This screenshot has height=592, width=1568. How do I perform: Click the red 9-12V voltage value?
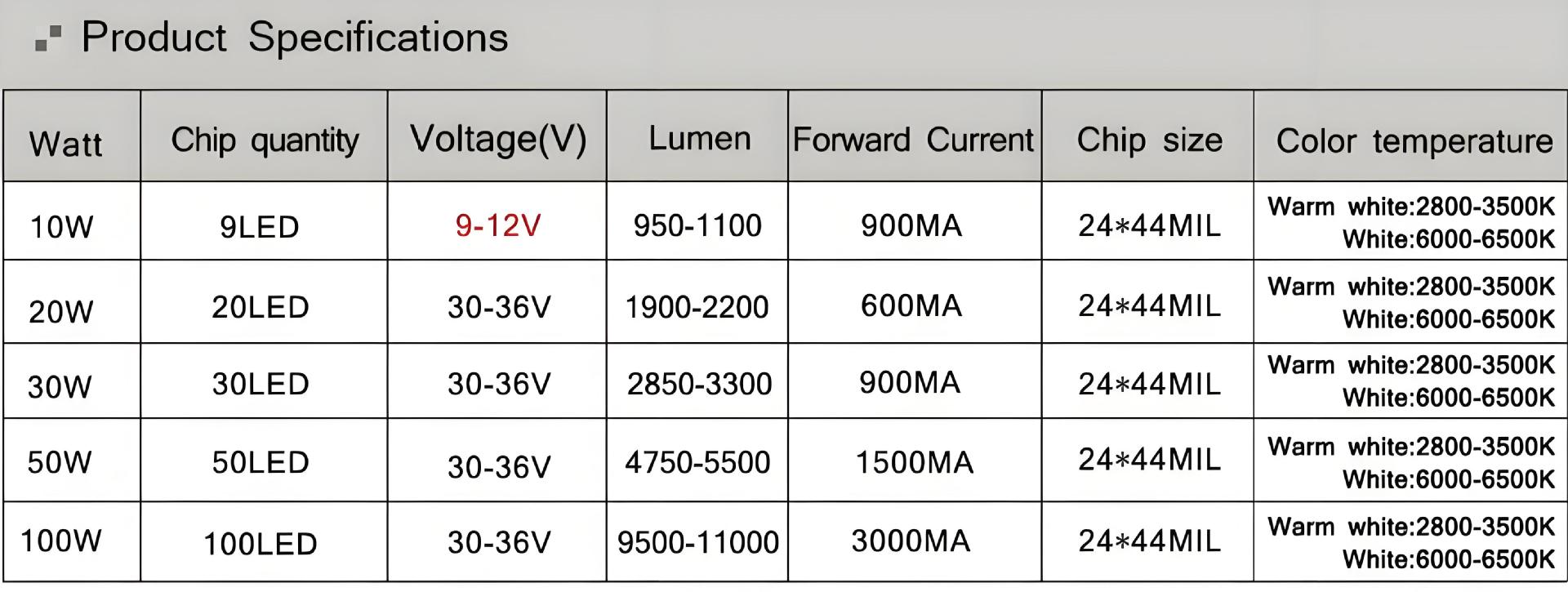(498, 225)
